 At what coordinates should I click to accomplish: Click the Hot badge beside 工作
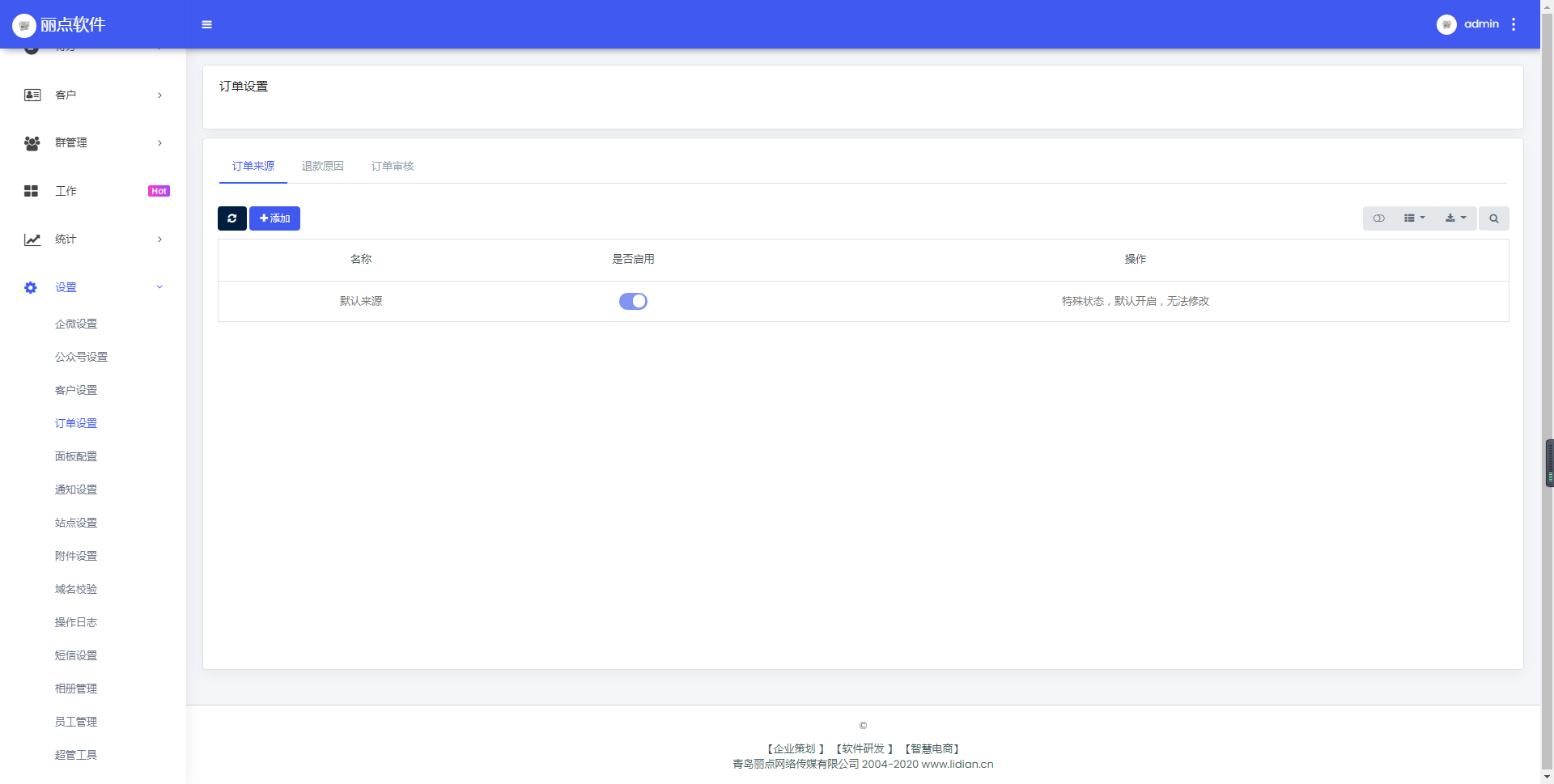pos(159,191)
